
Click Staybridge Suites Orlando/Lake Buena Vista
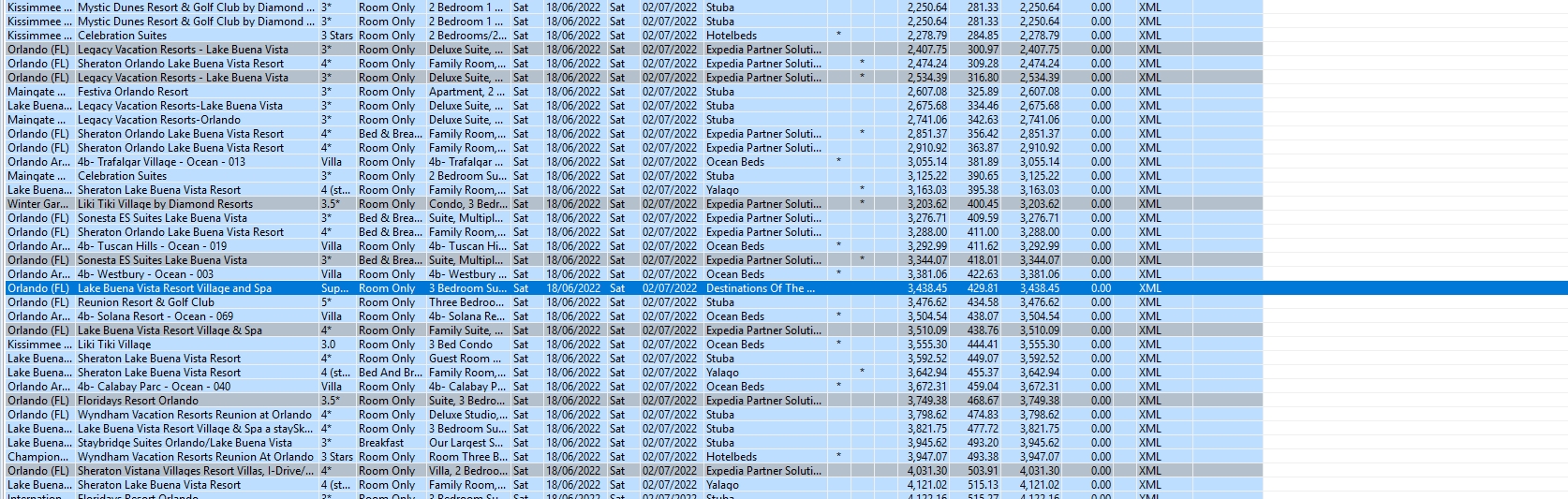click(185, 443)
